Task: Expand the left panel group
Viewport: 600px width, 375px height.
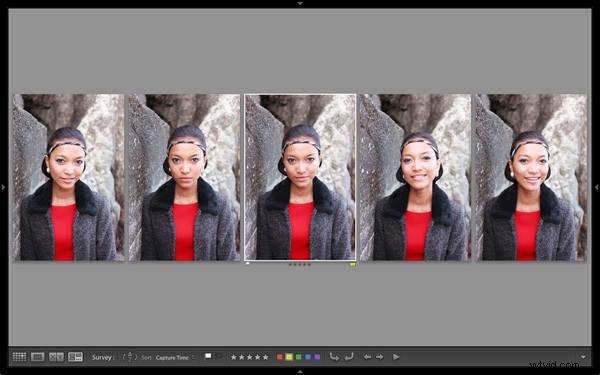Action: point(3,187)
